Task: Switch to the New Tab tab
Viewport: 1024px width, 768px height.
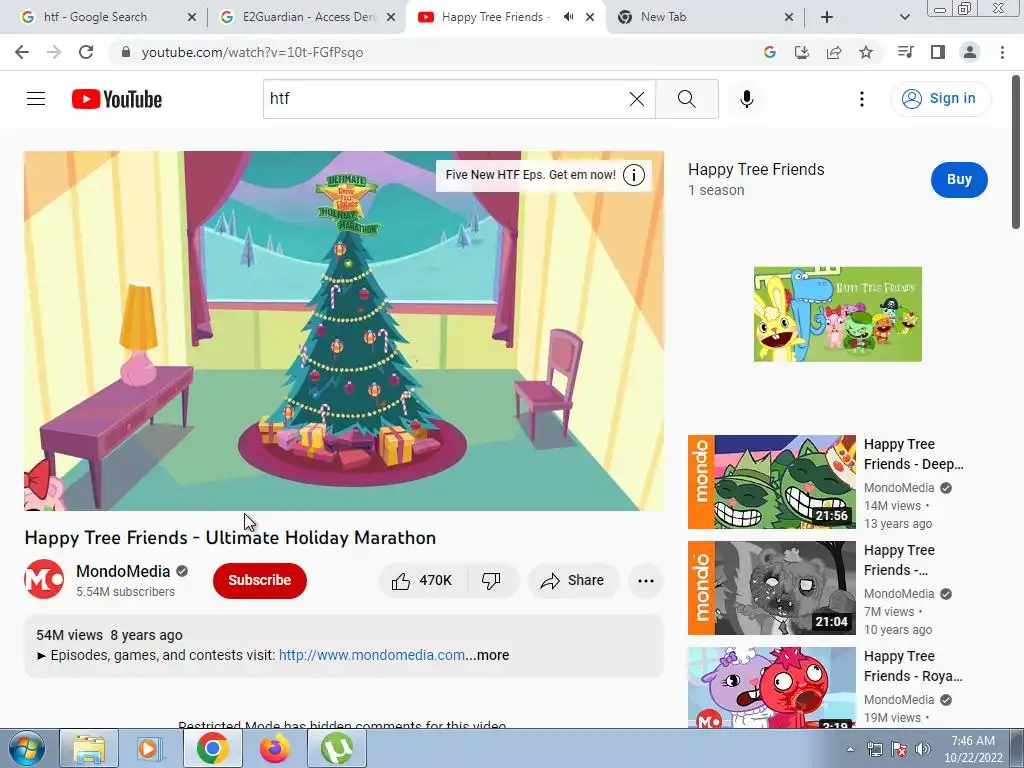Action: pos(663,17)
